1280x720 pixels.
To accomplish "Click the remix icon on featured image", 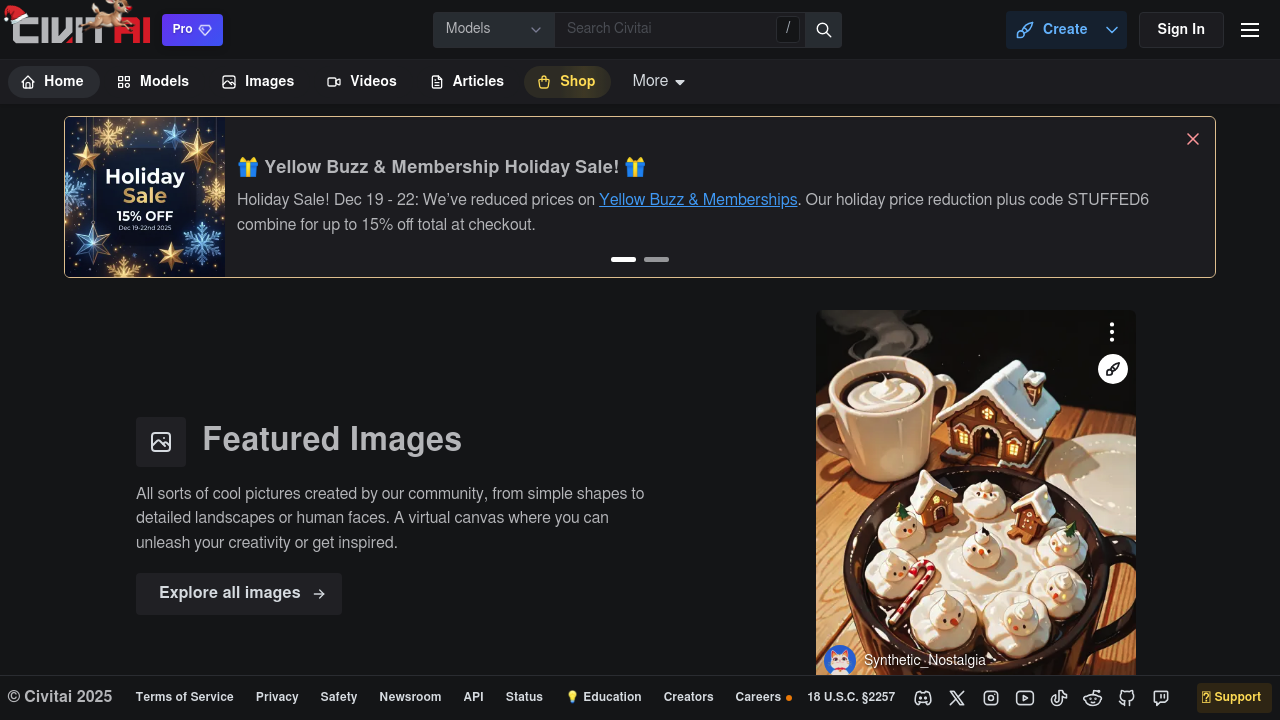I will [1113, 369].
